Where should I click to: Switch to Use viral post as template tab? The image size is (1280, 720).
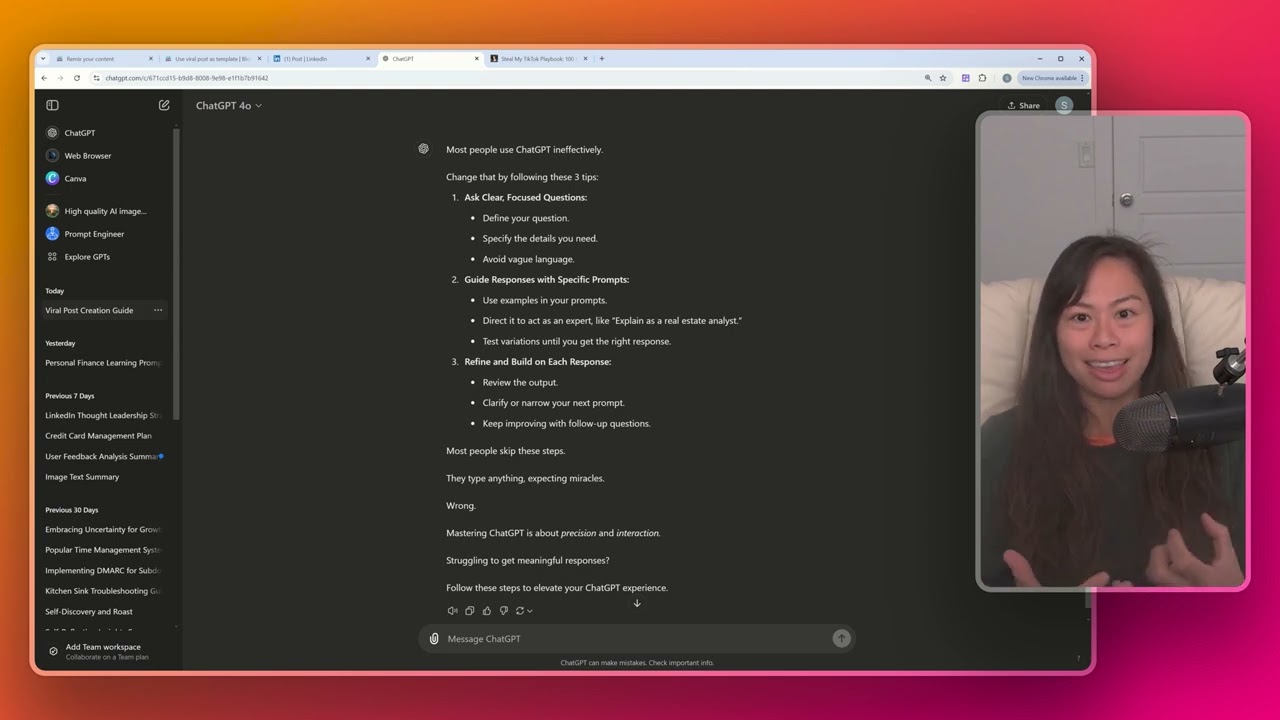coord(213,59)
